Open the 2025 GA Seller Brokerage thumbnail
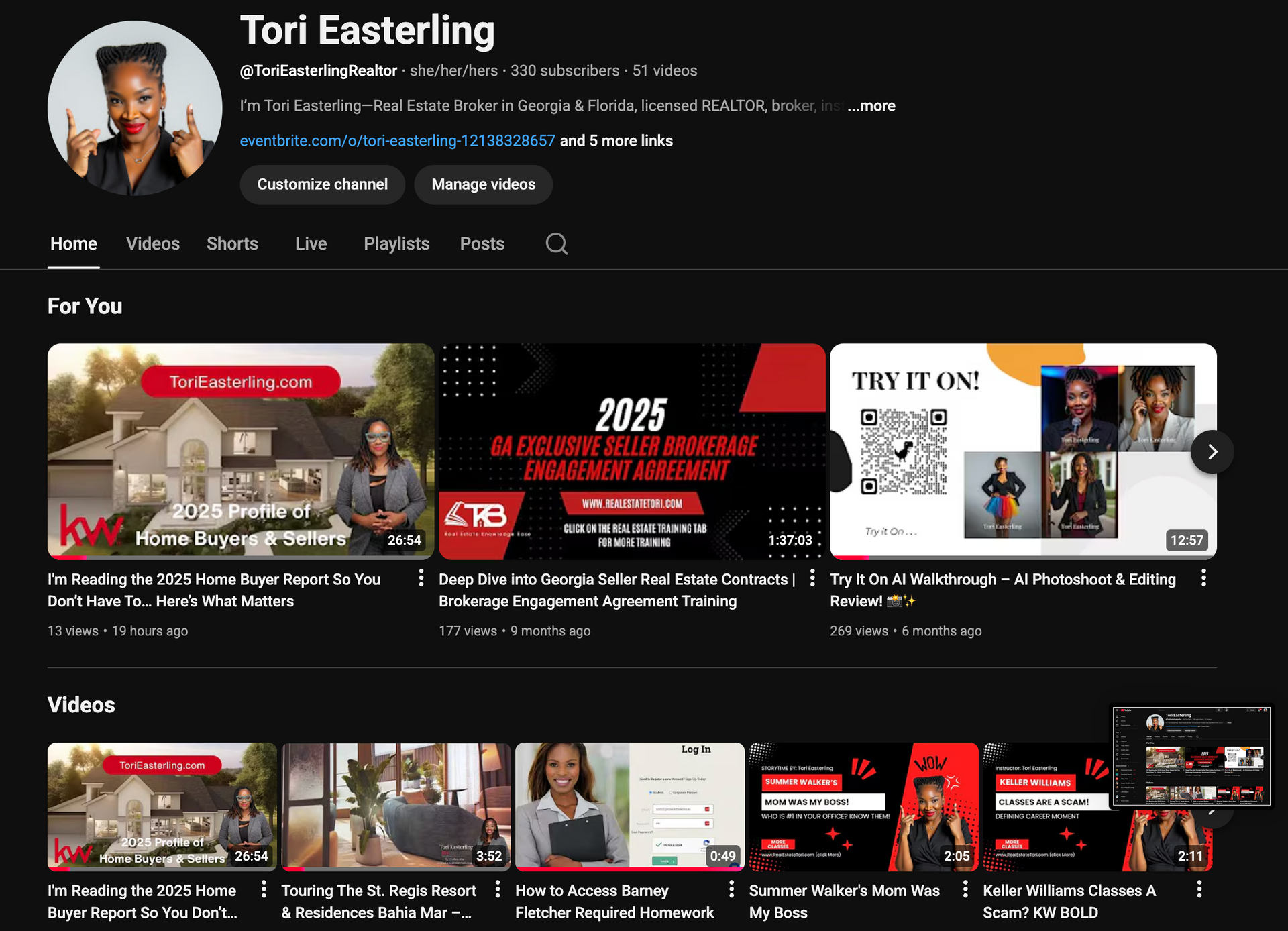This screenshot has height=931, width=1288. pyautogui.click(x=631, y=451)
